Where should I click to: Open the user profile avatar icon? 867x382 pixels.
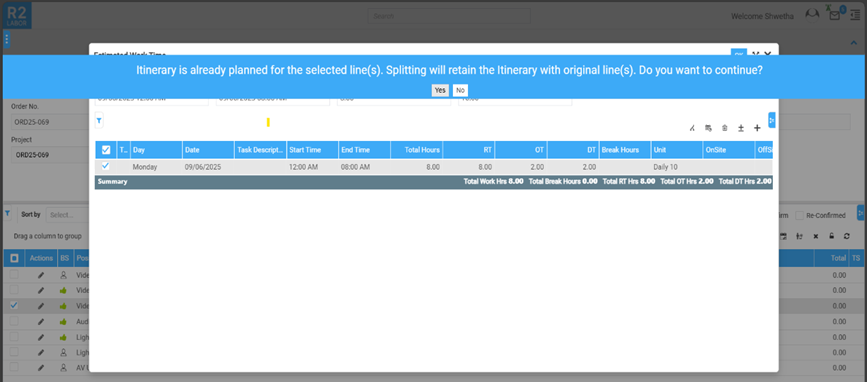click(x=812, y=15)
